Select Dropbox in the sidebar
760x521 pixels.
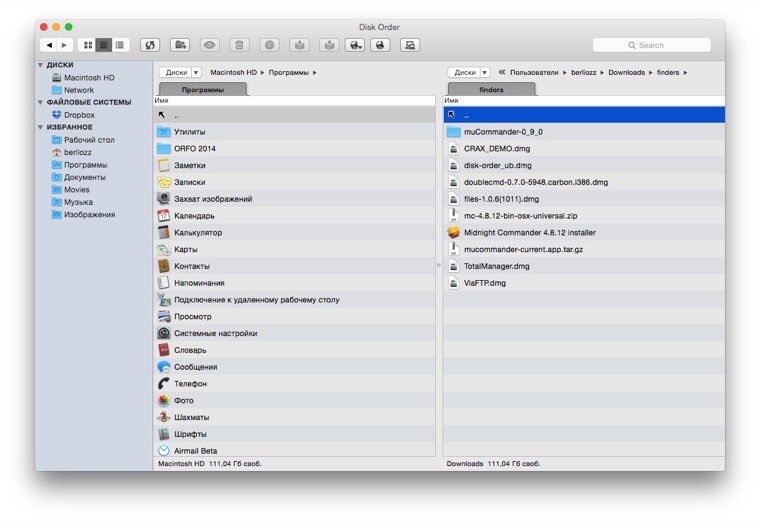click(79, 115)
